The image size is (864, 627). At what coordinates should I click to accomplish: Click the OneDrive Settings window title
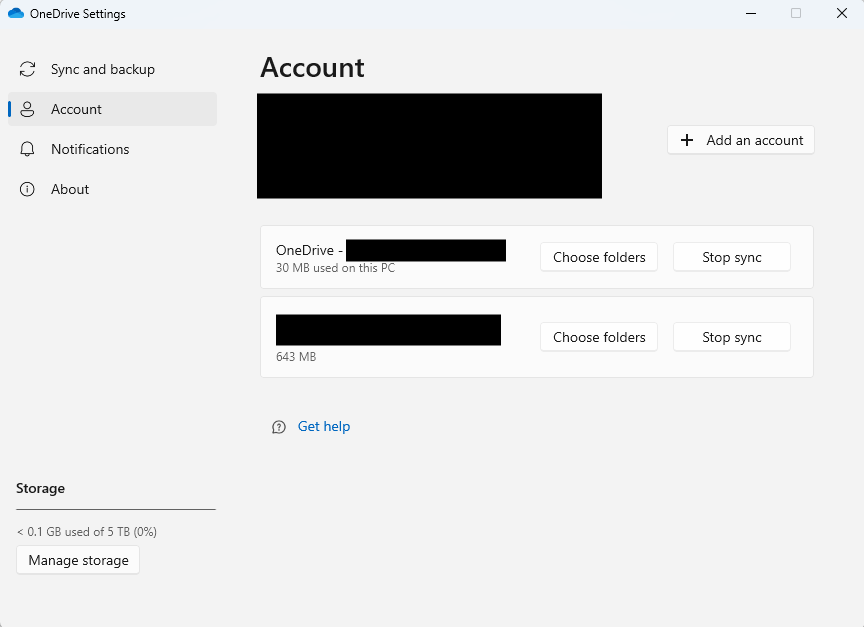coord(78,14)
